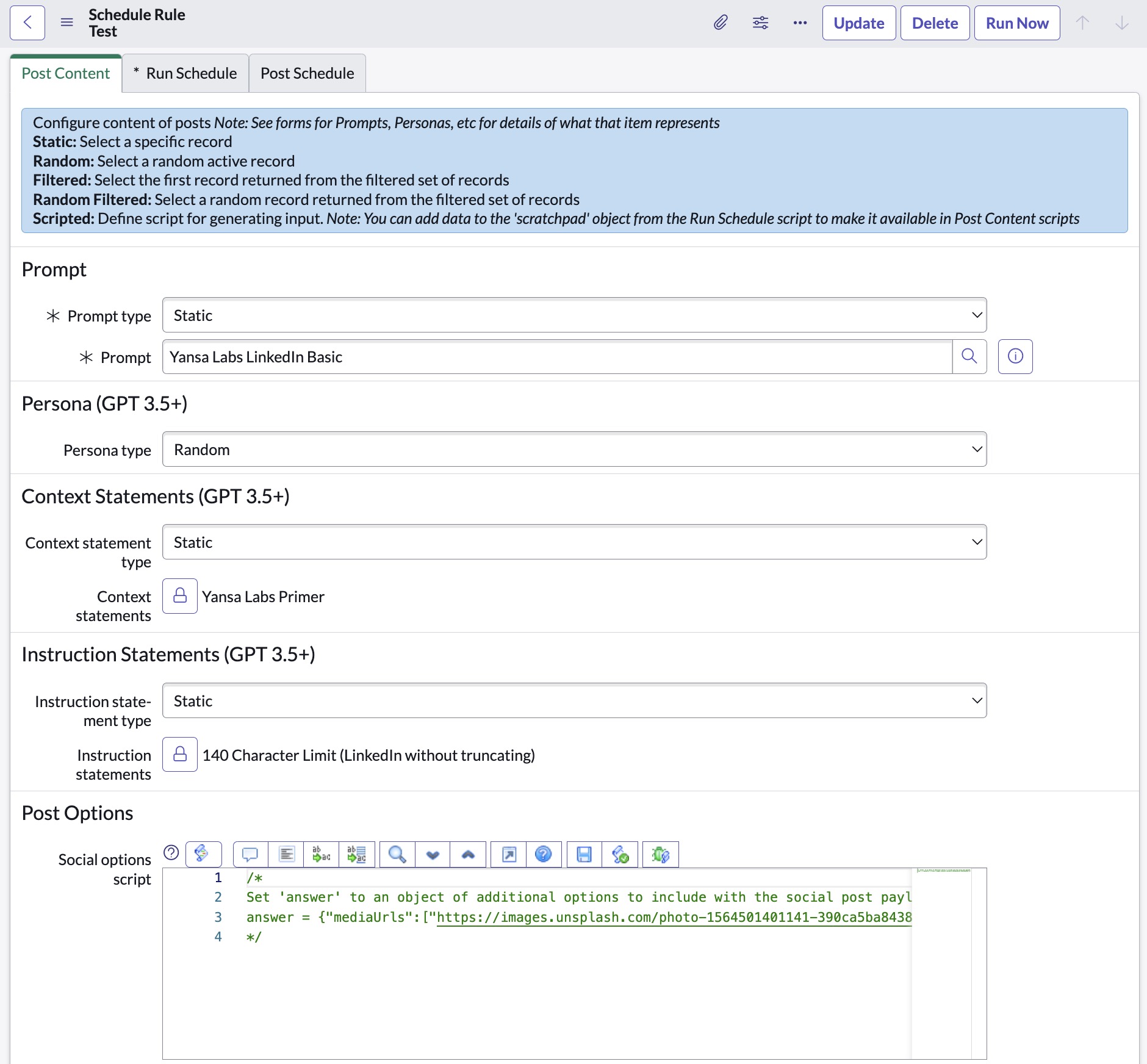The width and height of the screenshot is (1147, 1064).
Task: Toggle full screen script editor
Action: tap(509, 855)
